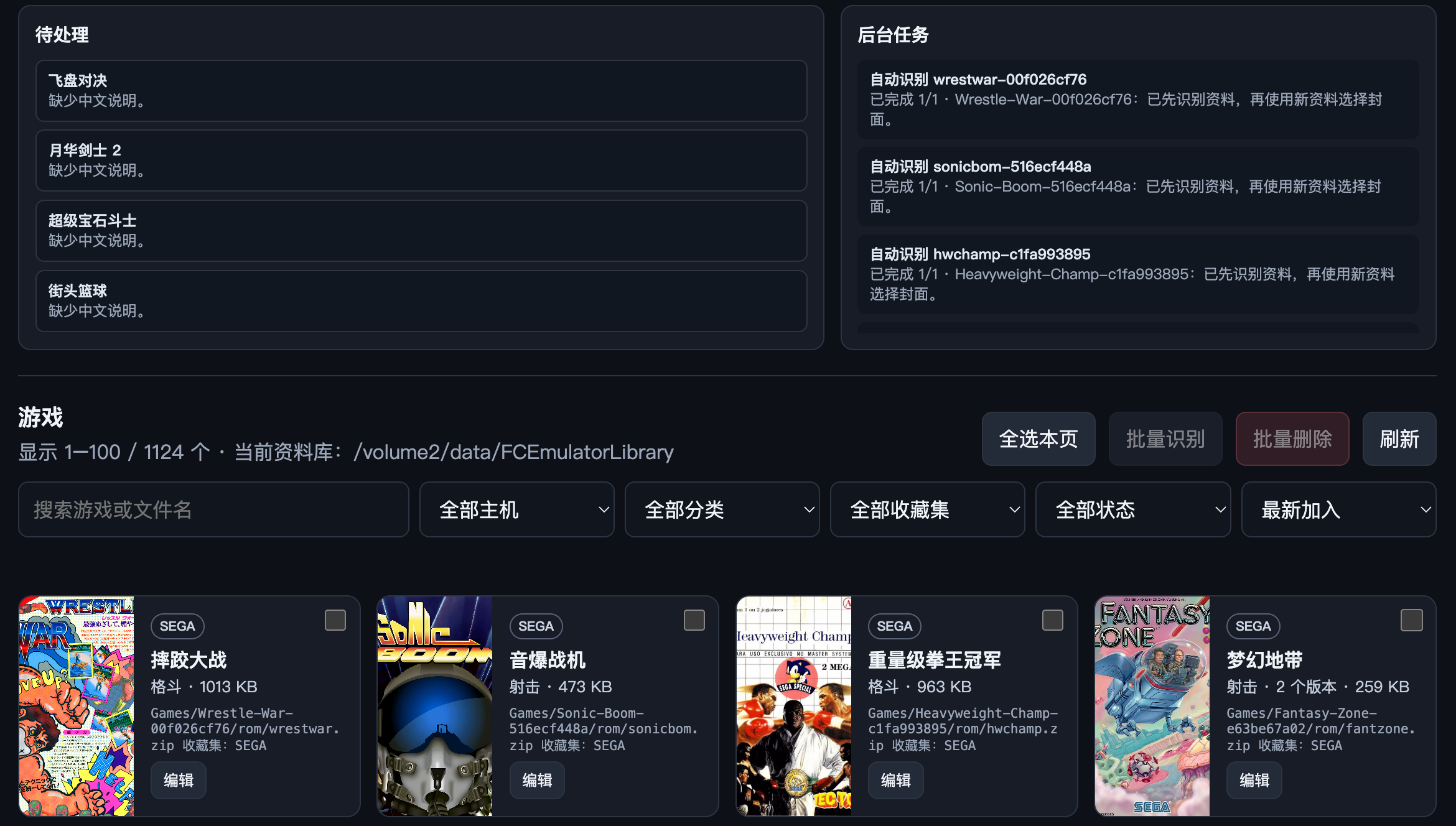Select pending item 街头篮球
The height and width of the screenshot is (826, 1456).
[x=421, y=301]
